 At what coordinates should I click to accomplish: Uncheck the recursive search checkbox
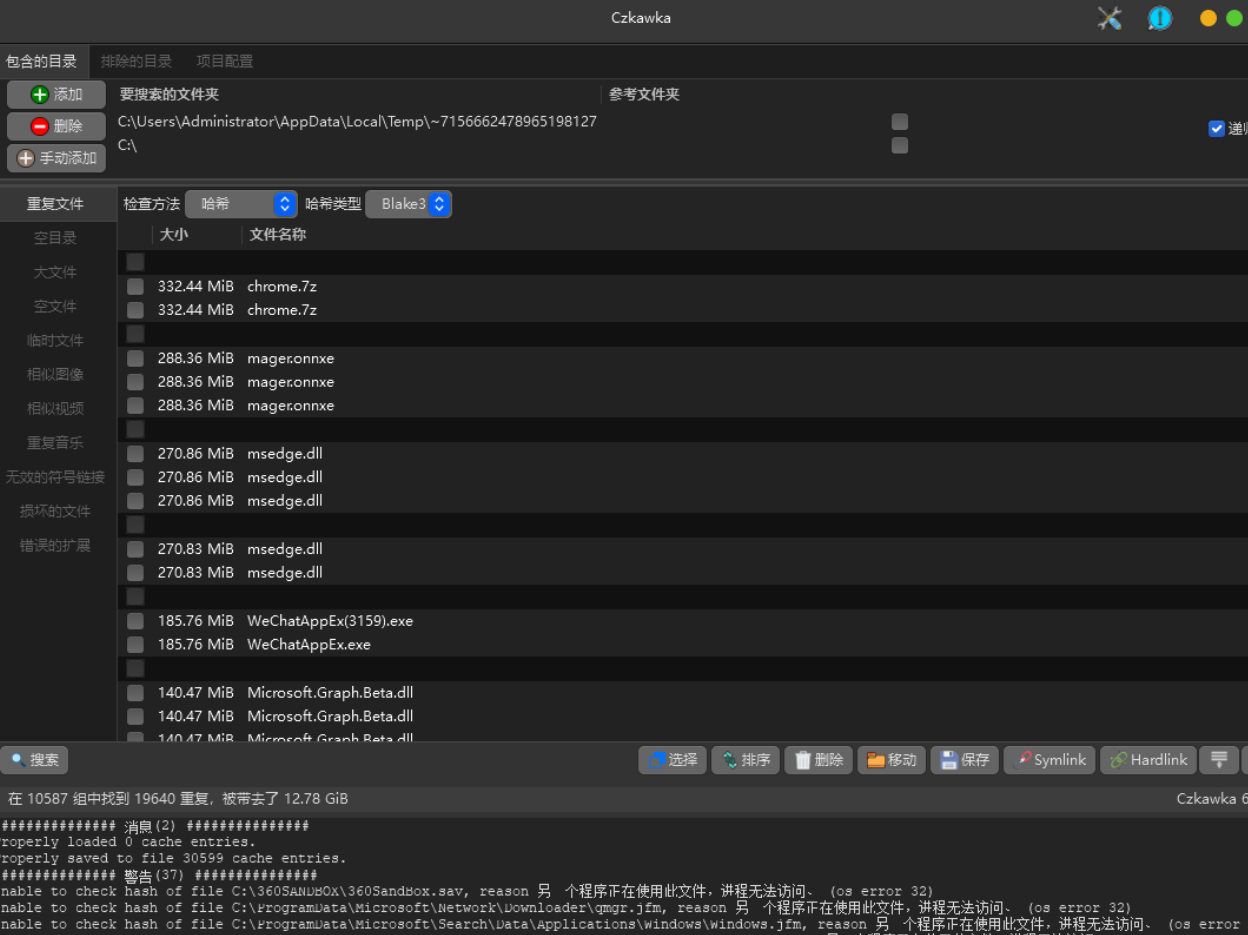[x=1216, y=129]
